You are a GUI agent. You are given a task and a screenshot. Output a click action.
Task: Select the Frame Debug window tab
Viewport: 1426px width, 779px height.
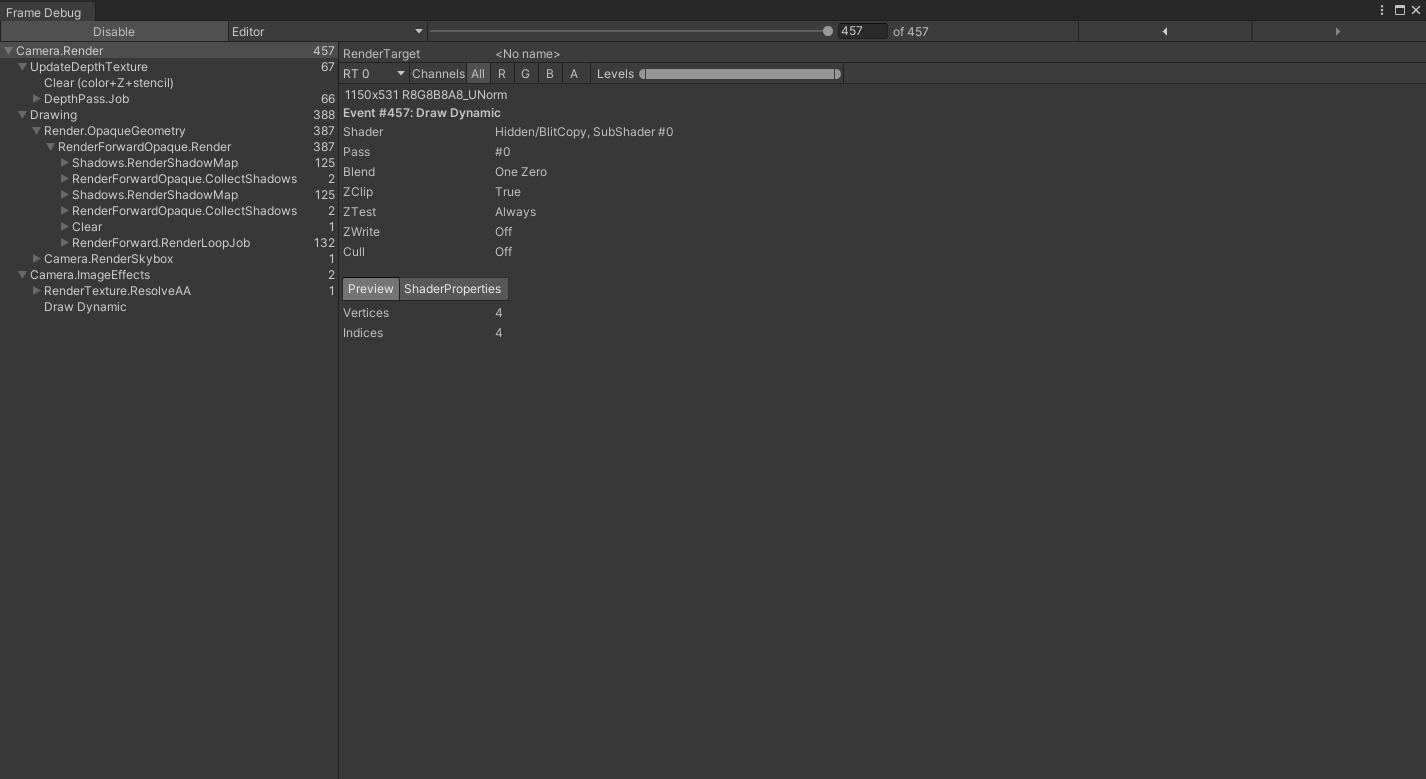(x=47, y=12)
